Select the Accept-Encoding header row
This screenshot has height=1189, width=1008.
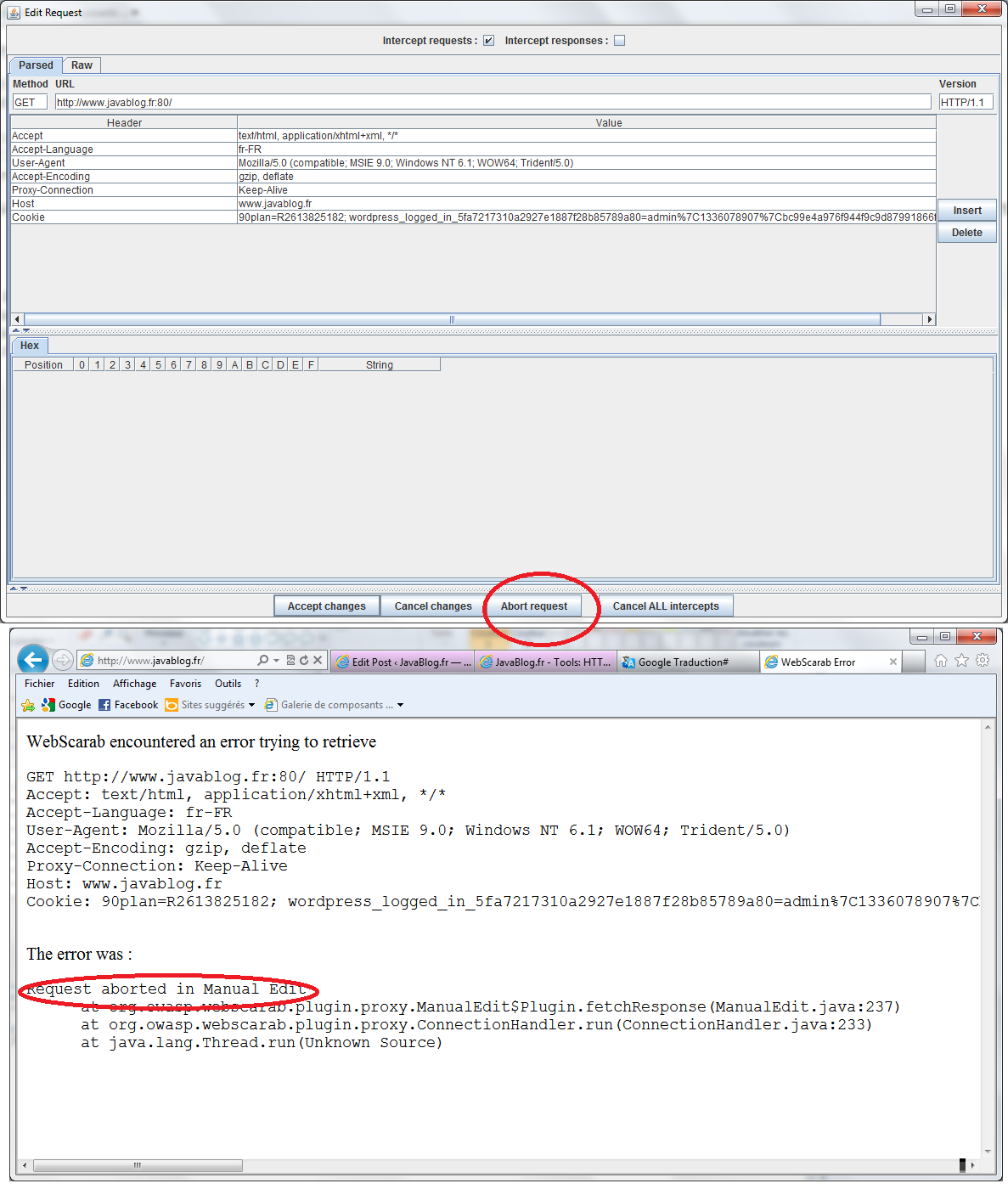point(473,177)
